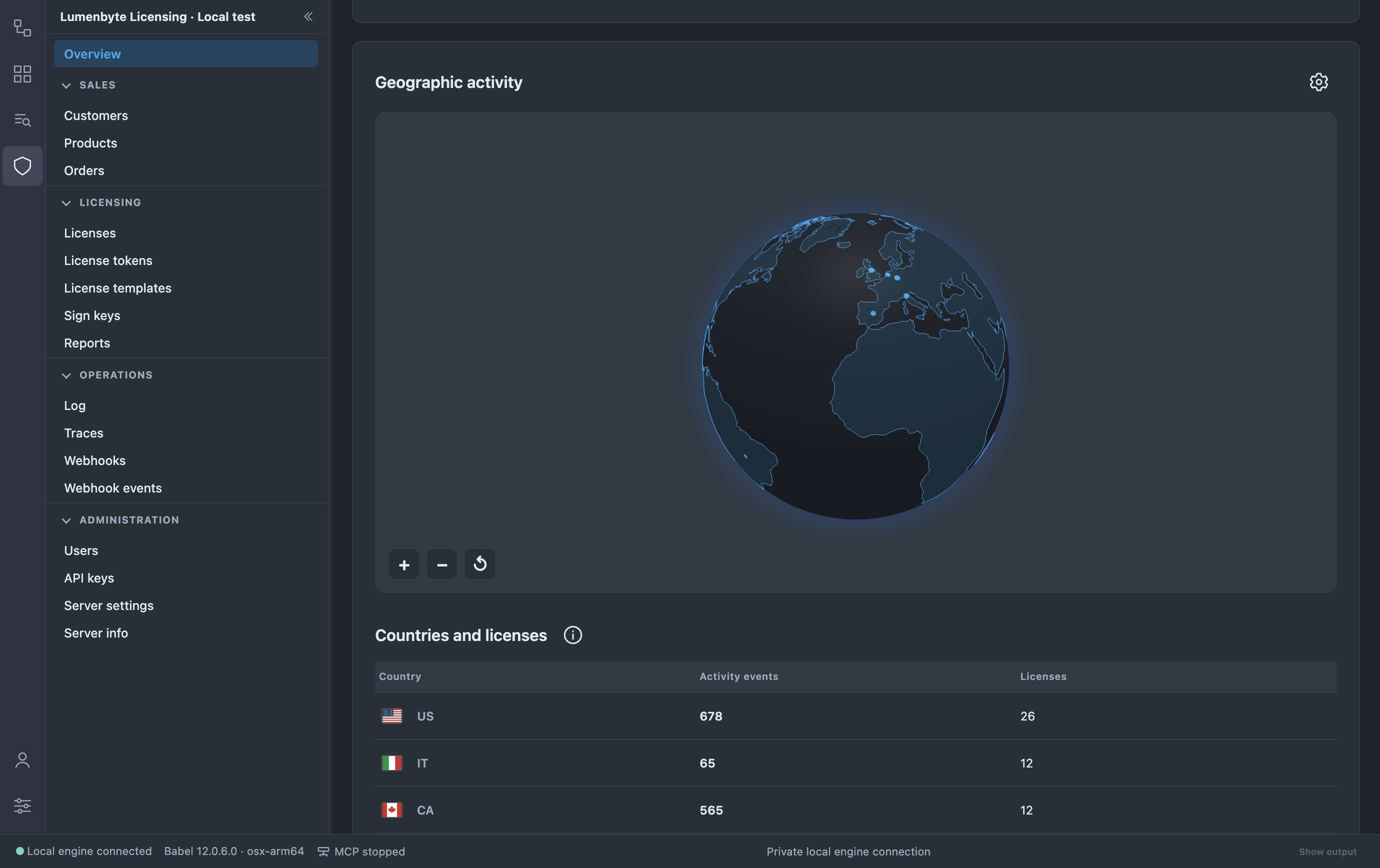
Task: Show info for Countries and licenses
Action: click(572, 635)
